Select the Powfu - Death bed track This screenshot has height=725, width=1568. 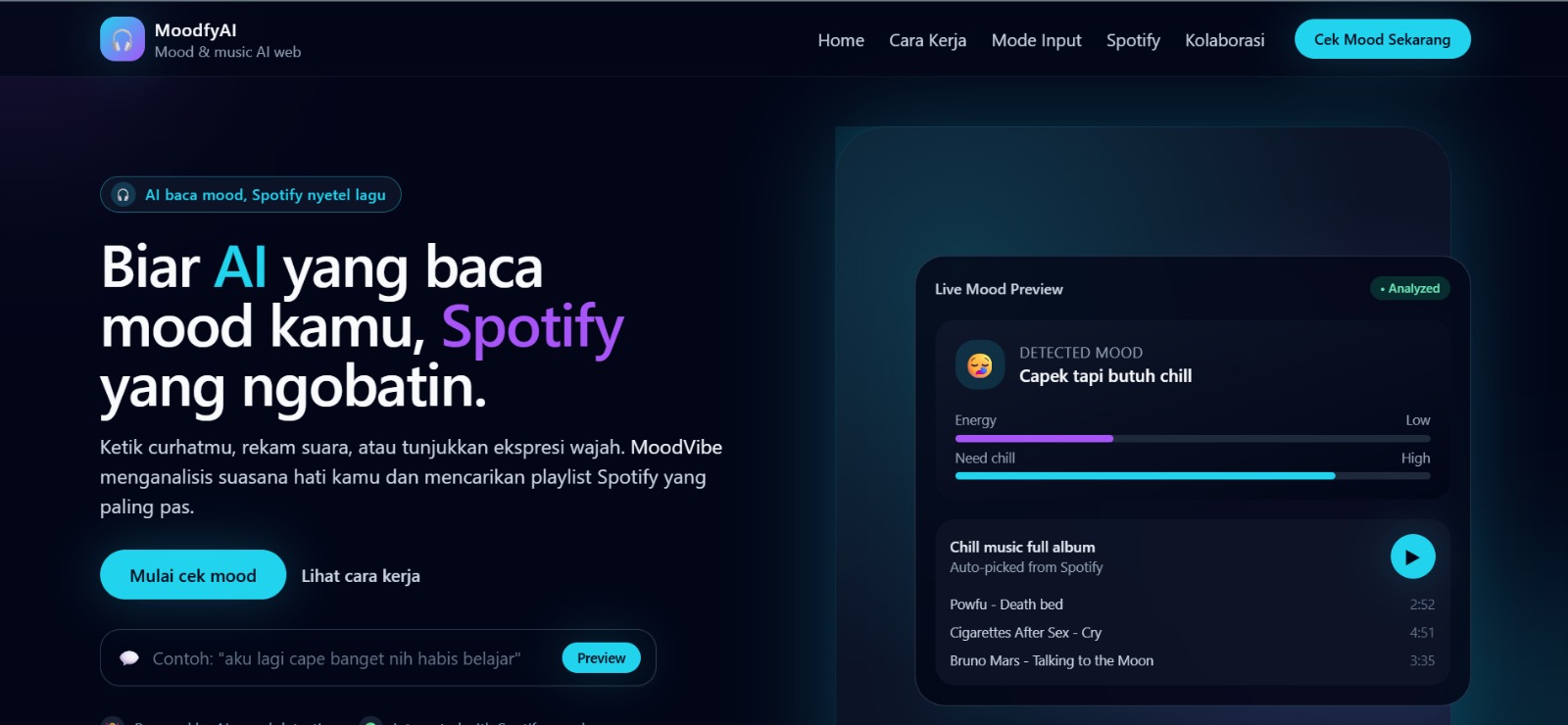[x=1006, y=604]
